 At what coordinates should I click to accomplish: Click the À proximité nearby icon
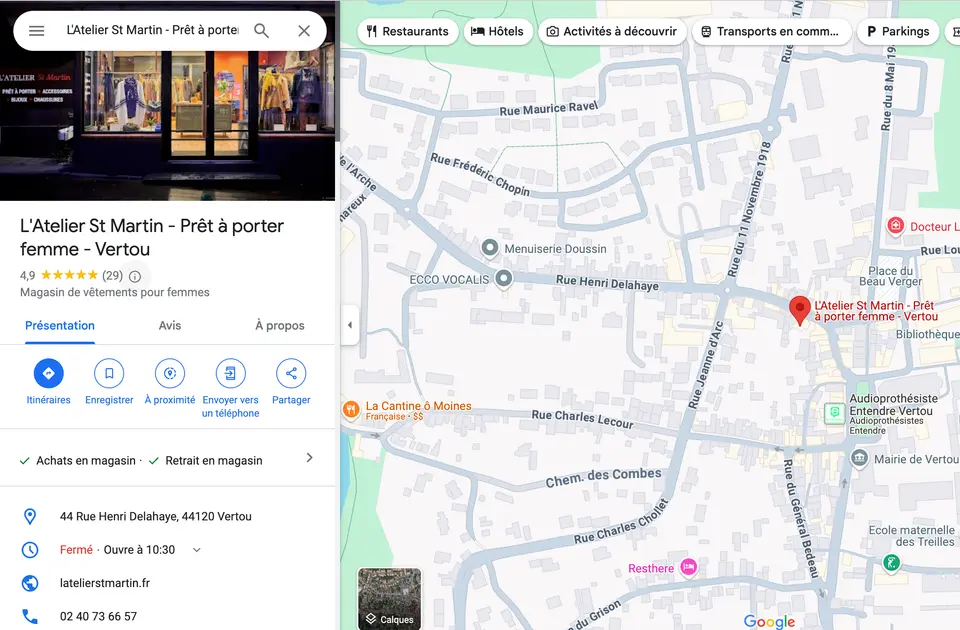[x=170, y=373]
